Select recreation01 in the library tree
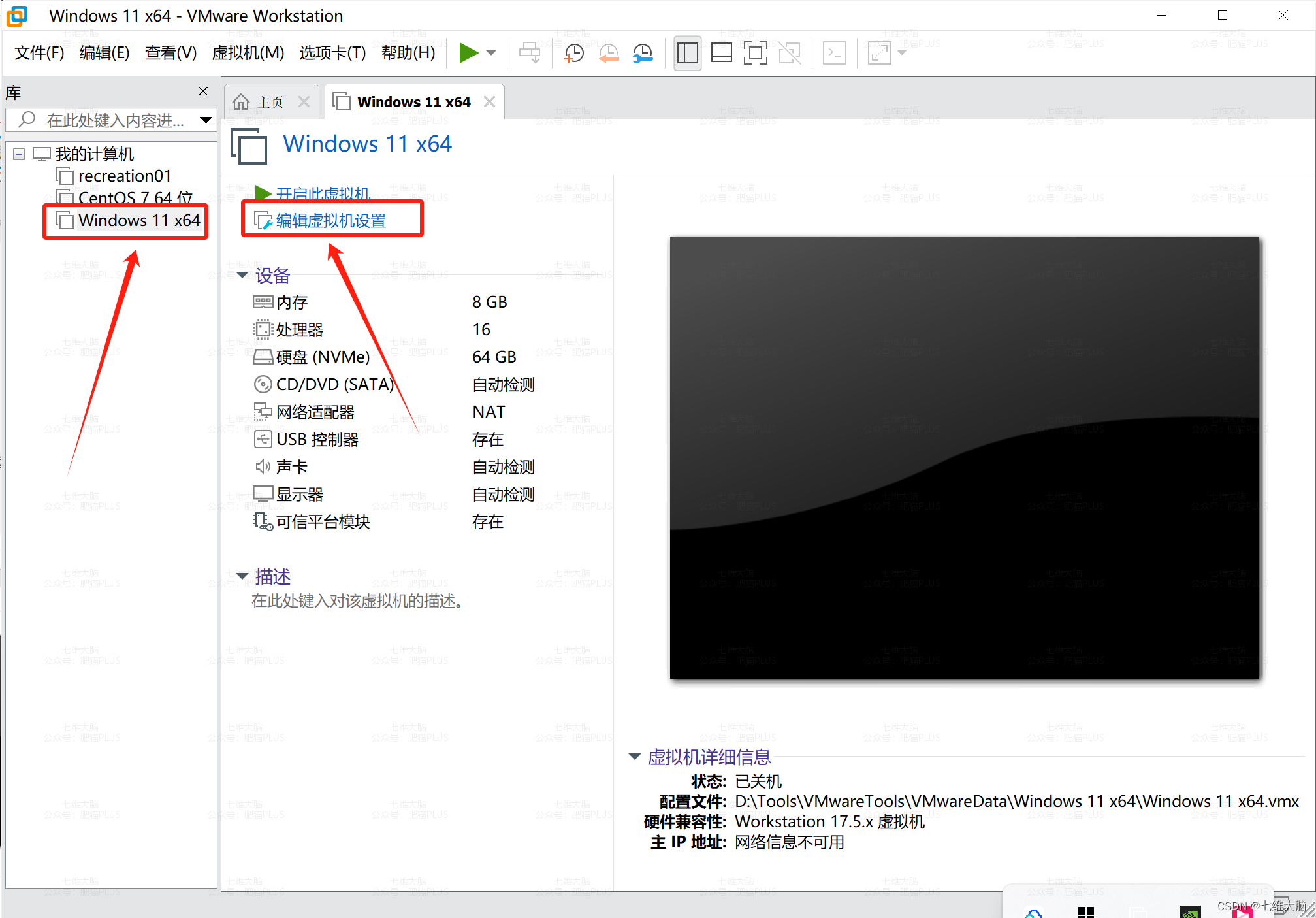 124,176
